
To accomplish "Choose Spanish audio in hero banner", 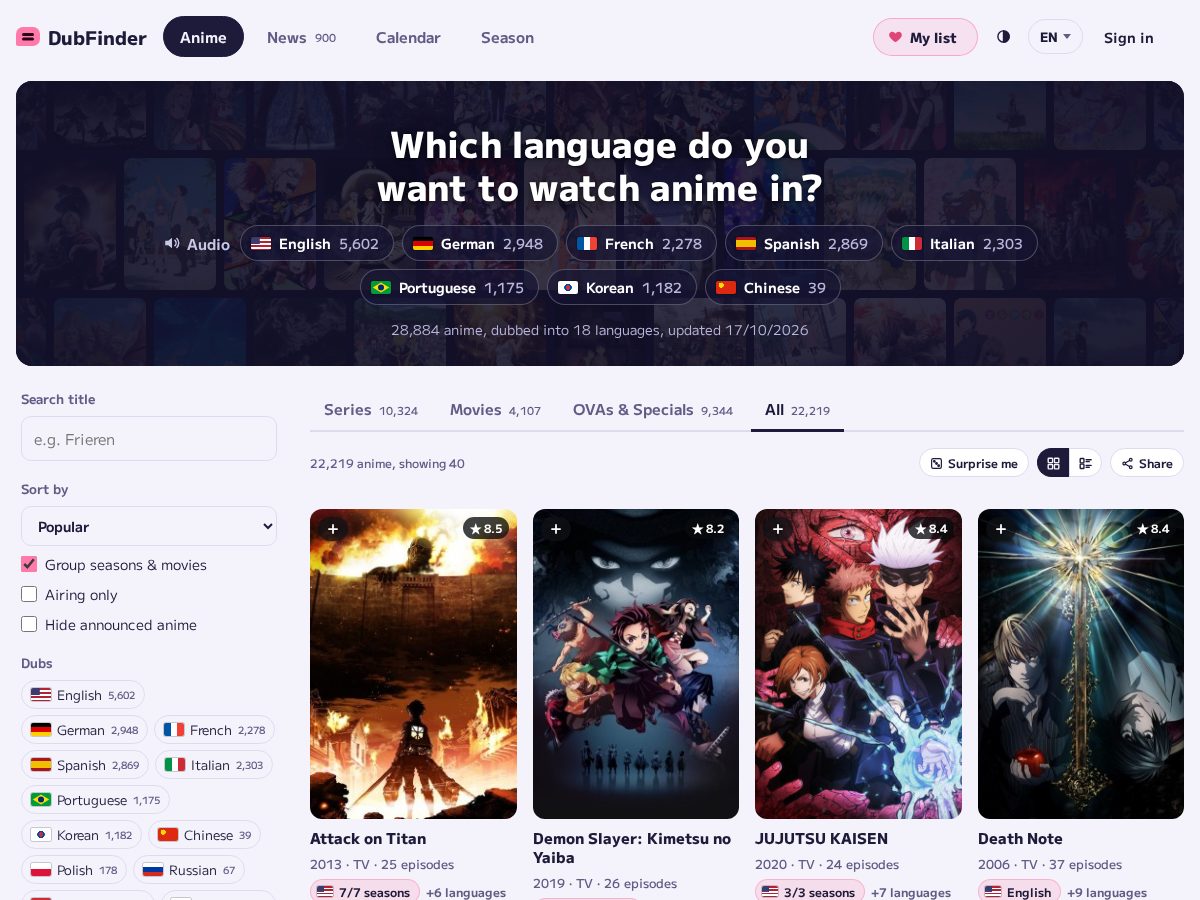I will pyautogui.click(x=804, y=243).
